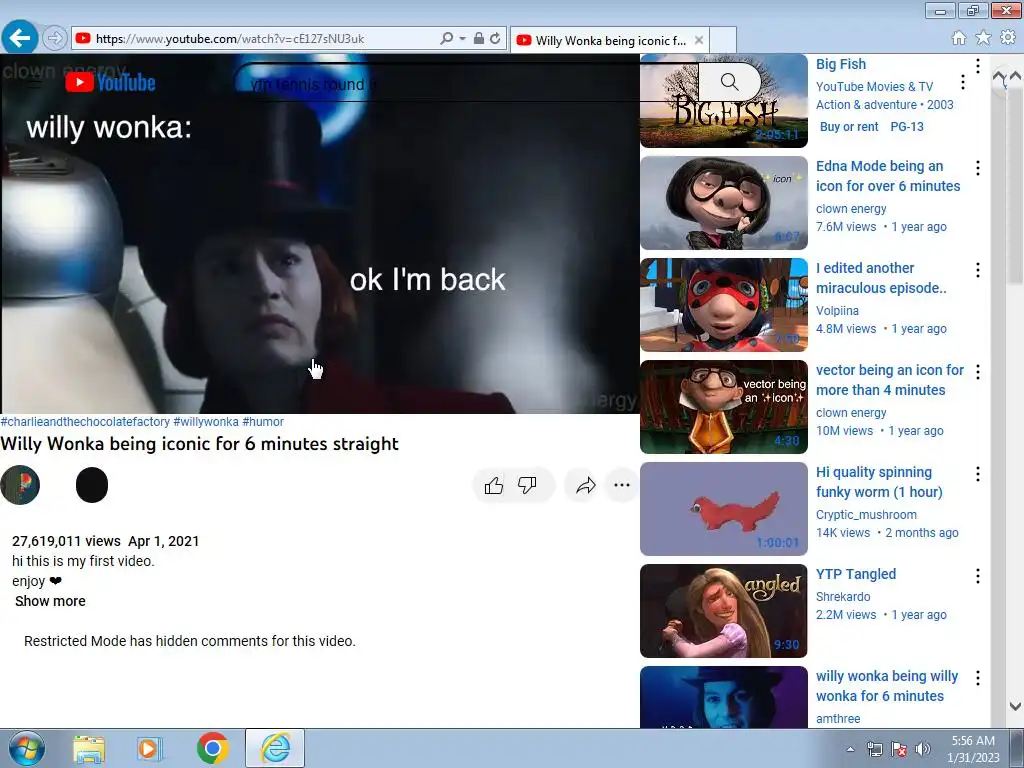
Task: Open a new blank tab
Action: (x=723, y=40)
